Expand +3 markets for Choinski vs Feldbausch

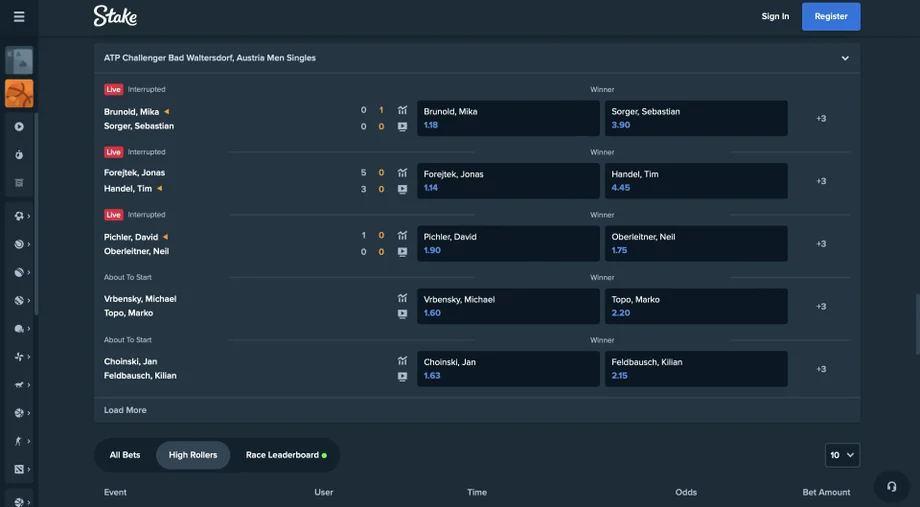click(x=821, y=369)
